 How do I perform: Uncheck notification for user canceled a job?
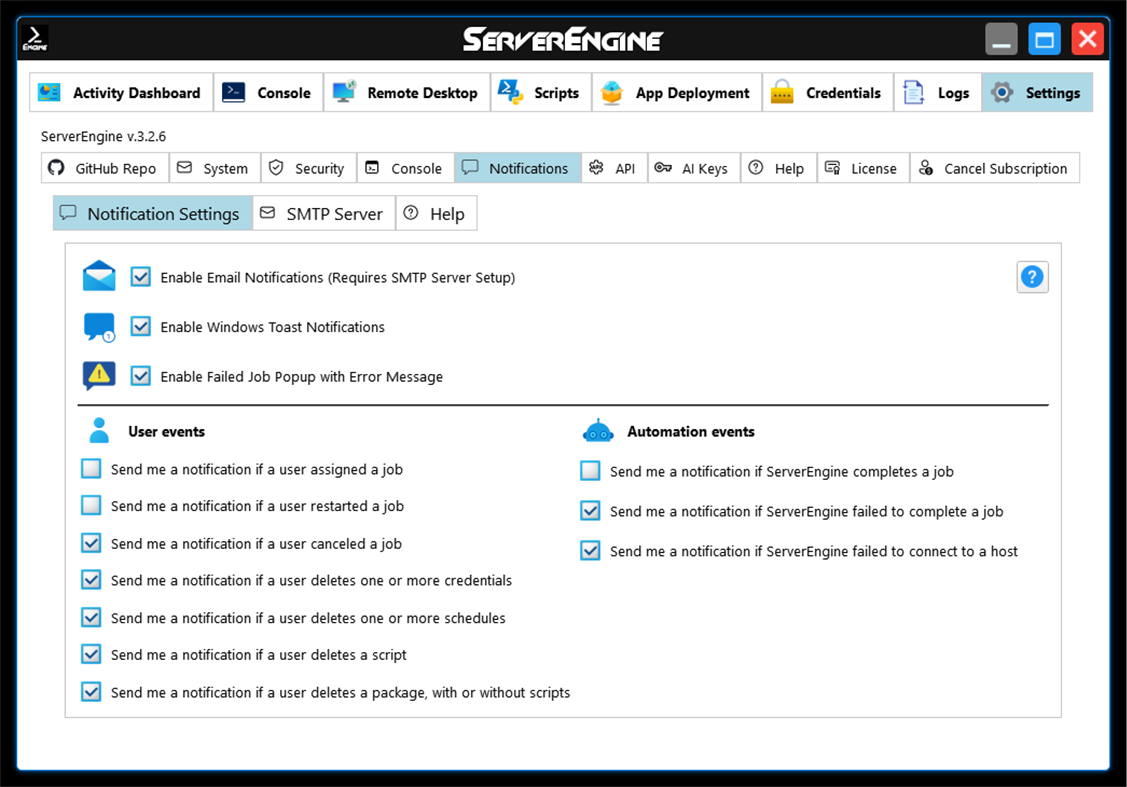(x=91, y=542)
